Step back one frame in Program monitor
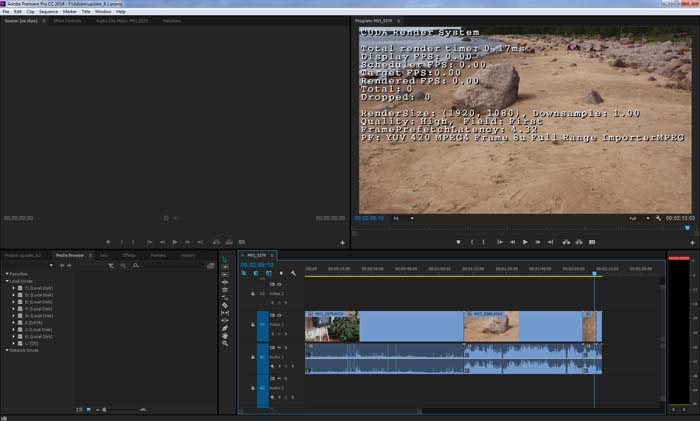700x421 pixels. [512, 242]
